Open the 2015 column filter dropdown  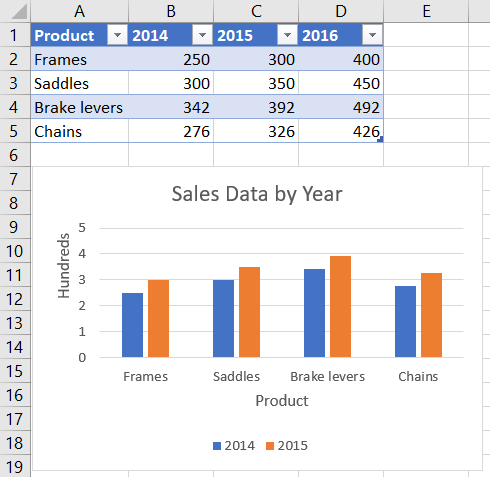(287, 35)
